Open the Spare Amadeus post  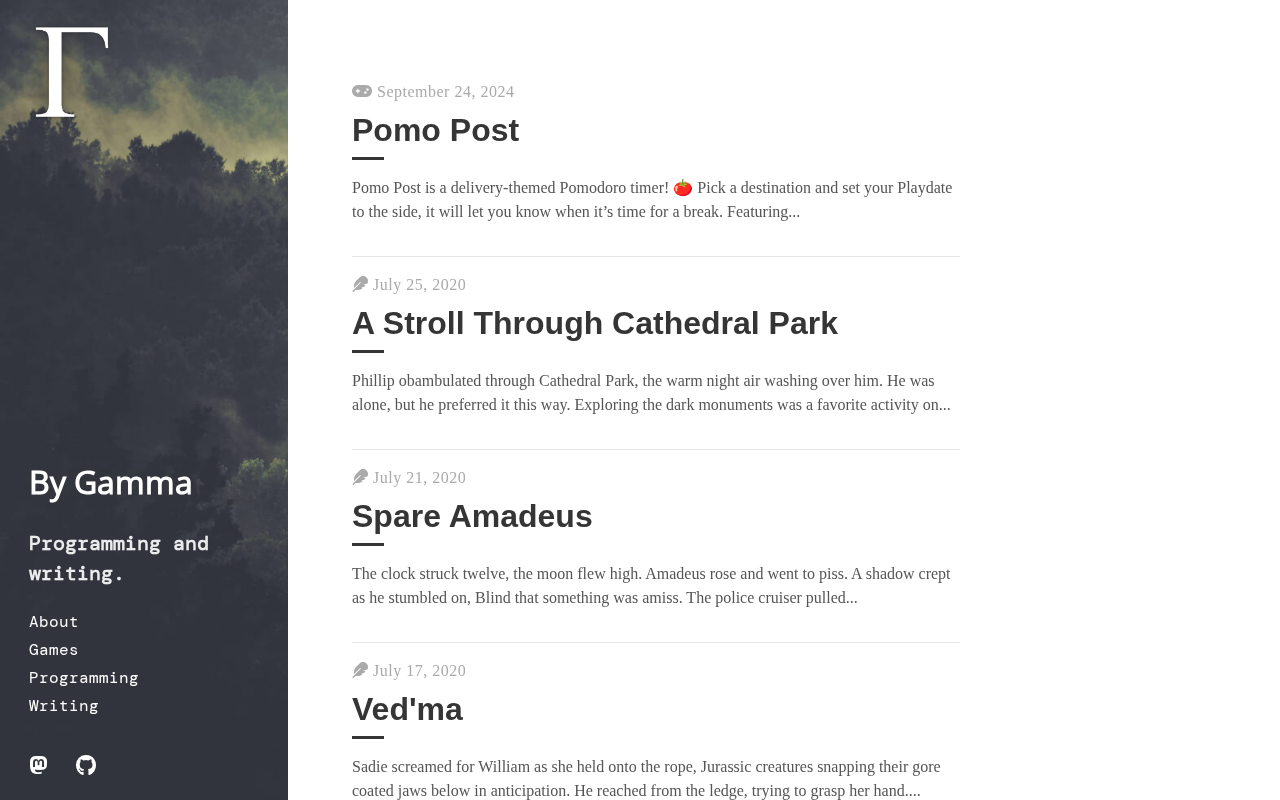pos(472,516)
